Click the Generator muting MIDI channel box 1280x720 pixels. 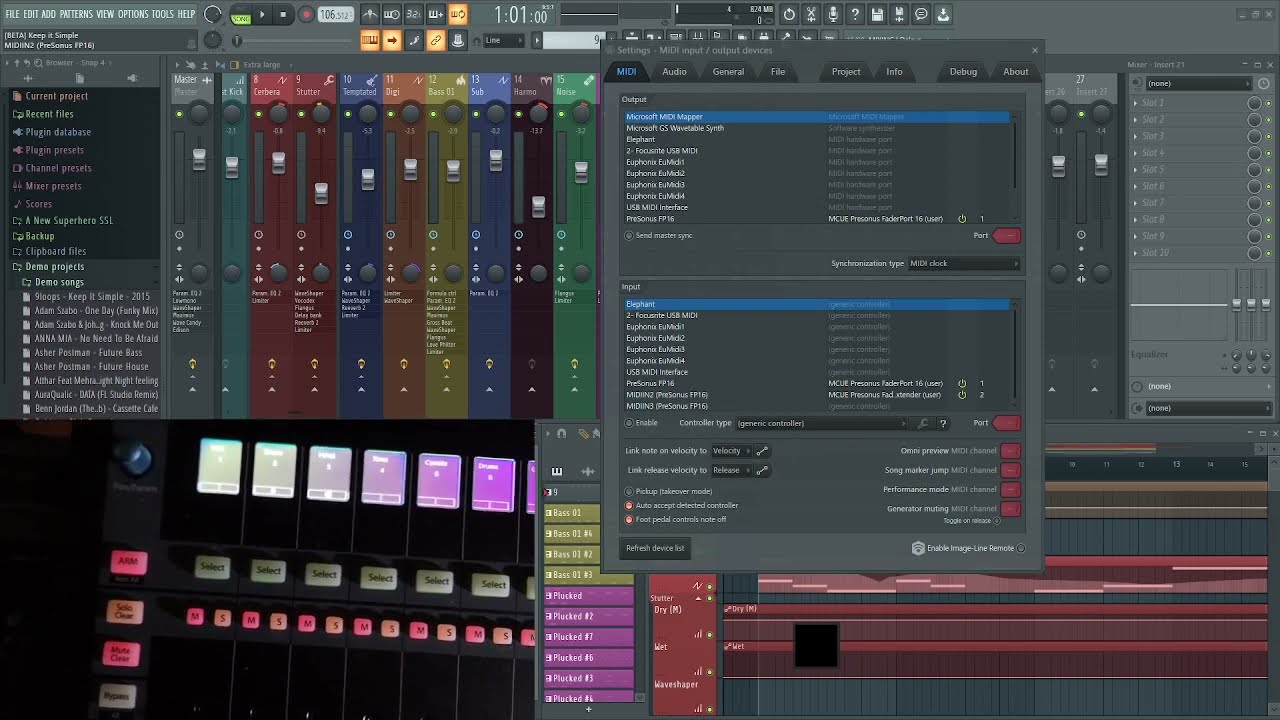pyautogui.click(x=1010, y=509)
